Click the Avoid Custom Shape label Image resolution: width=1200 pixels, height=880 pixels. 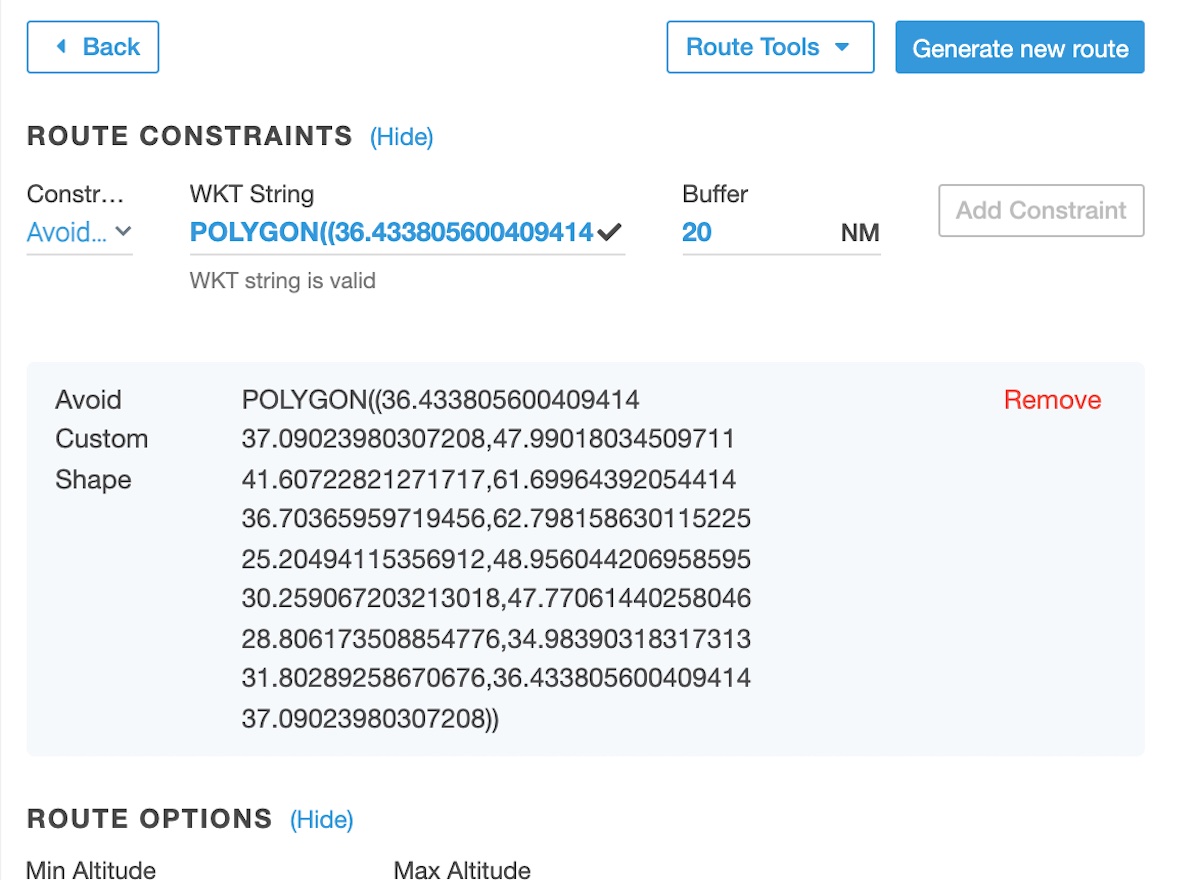pyautogui.click(x=101, y=439)
